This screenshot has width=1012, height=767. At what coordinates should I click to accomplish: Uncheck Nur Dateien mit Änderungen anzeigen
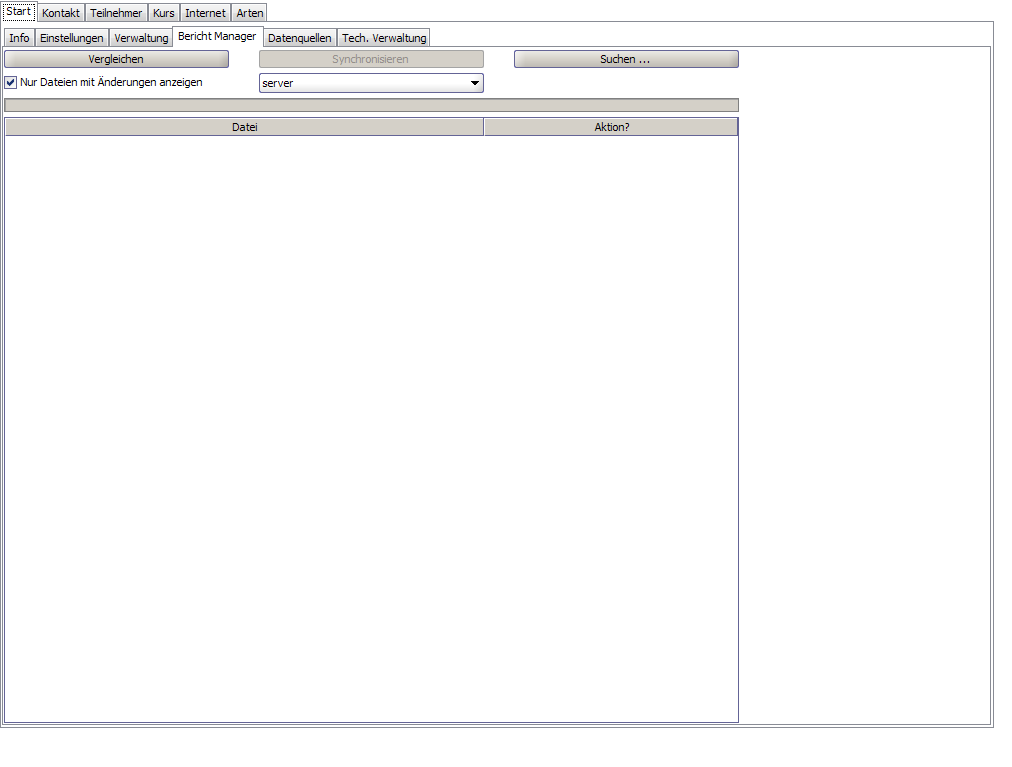pyautogui.click(x=11, y=83)
